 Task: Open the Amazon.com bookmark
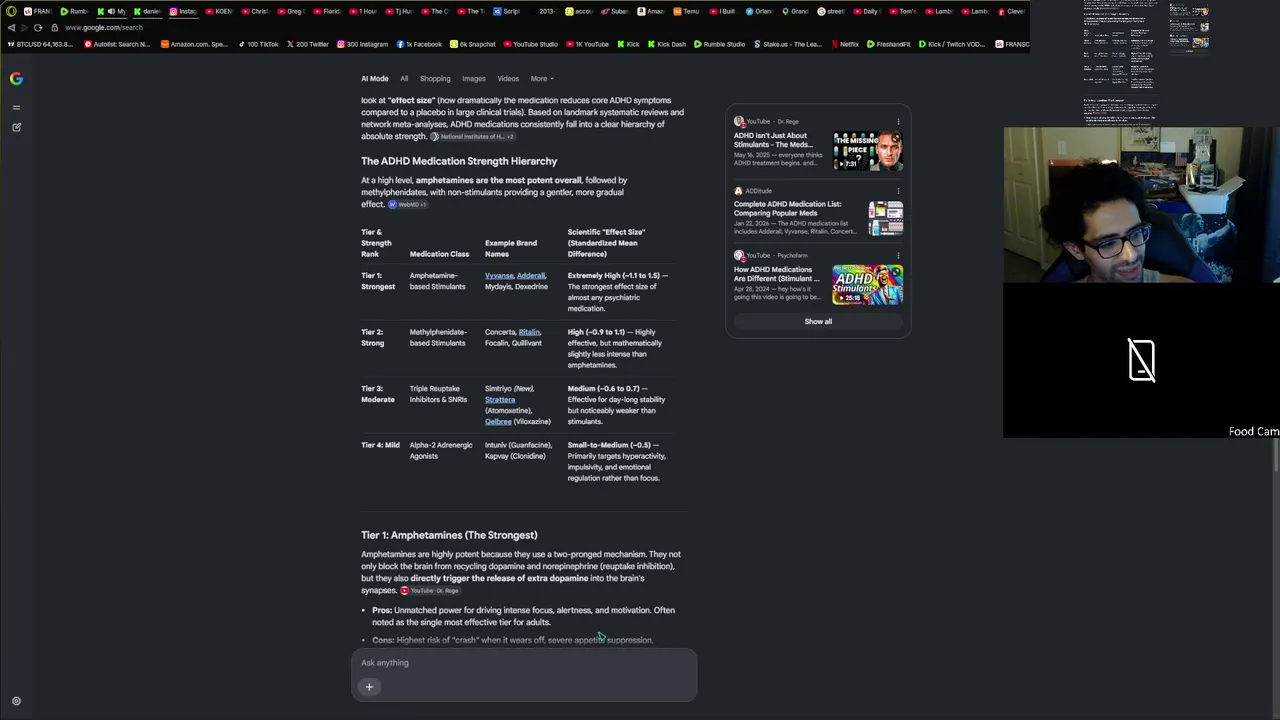[x=194, y=44]
